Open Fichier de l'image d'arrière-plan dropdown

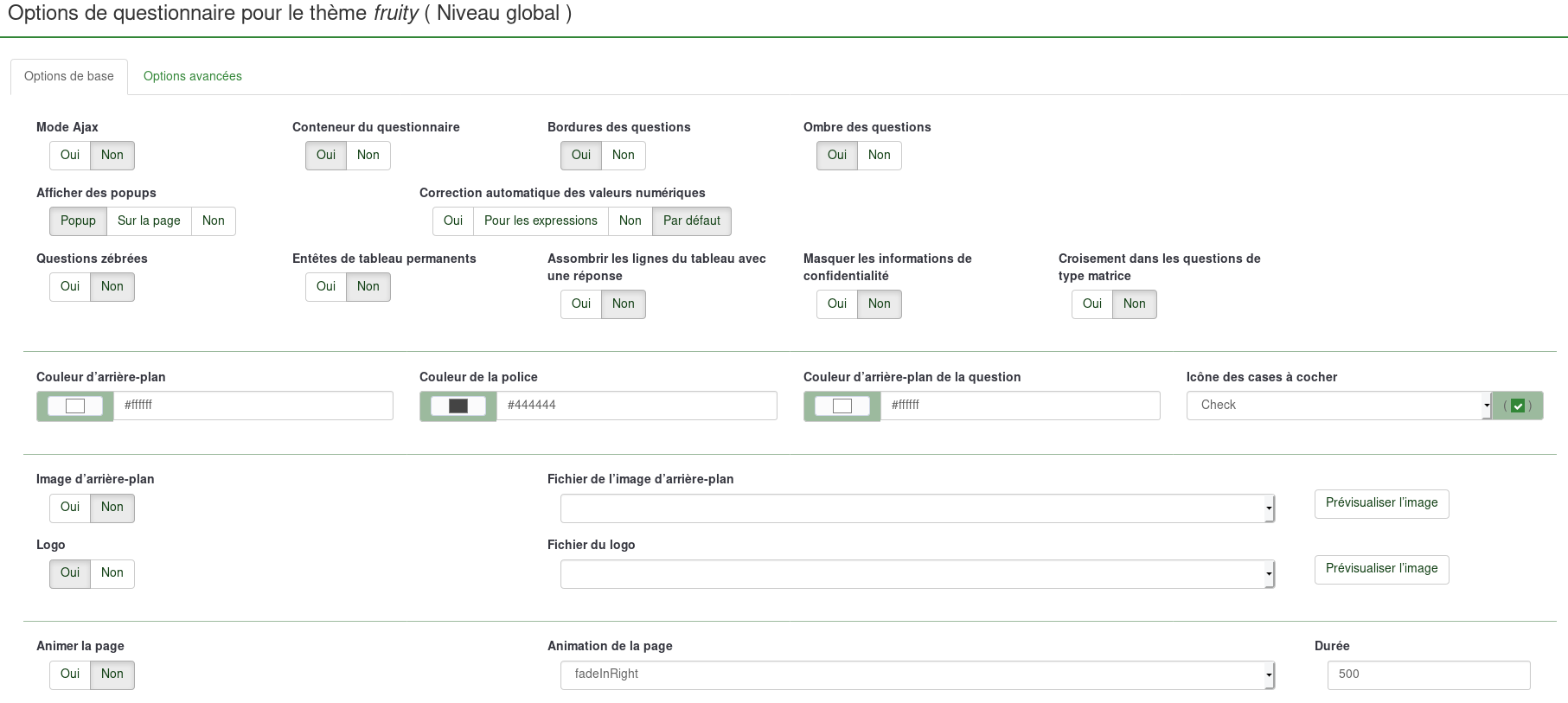(917, 508)
